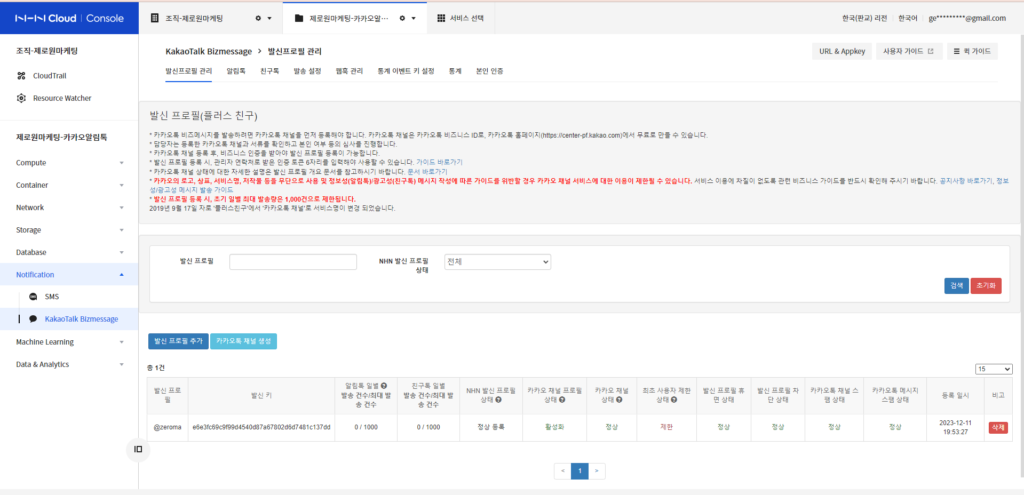Click the @zeroma profile cell
Viewport: 1024px width, 495px height.
pyautogui.click(x=167, y=428)
